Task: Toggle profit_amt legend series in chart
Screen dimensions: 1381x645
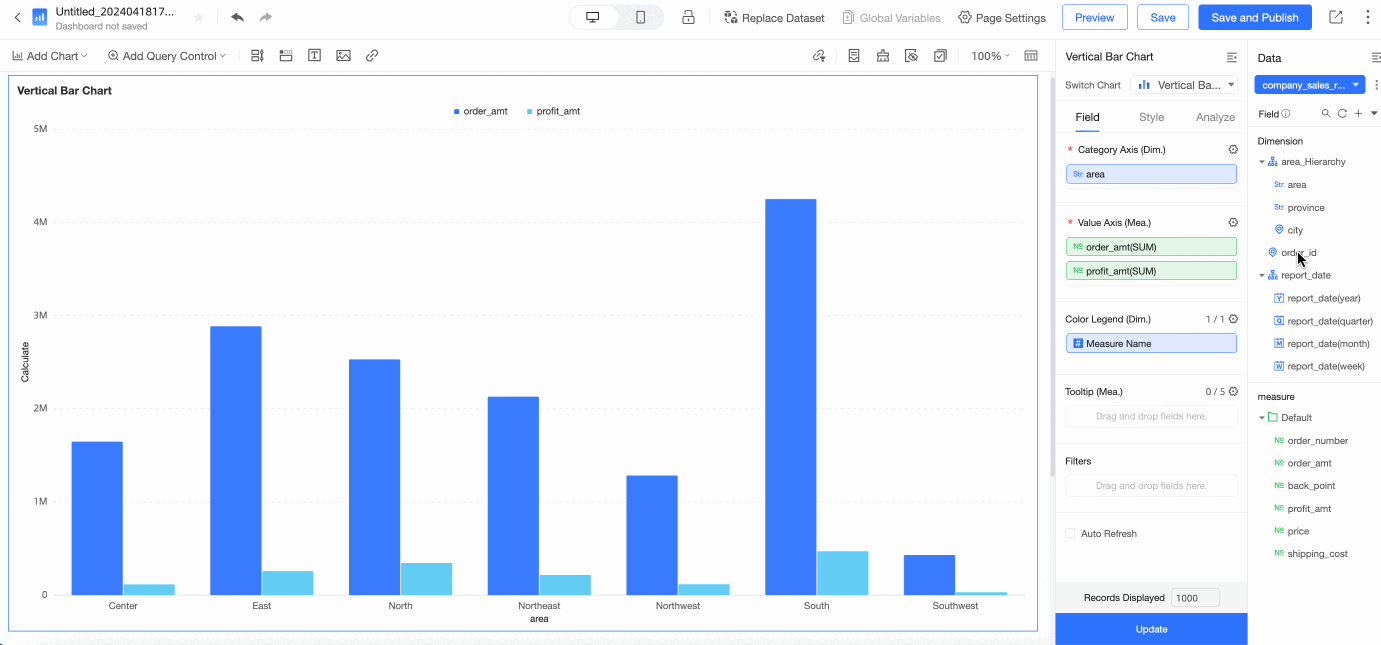Action: [x=553, y=111]
